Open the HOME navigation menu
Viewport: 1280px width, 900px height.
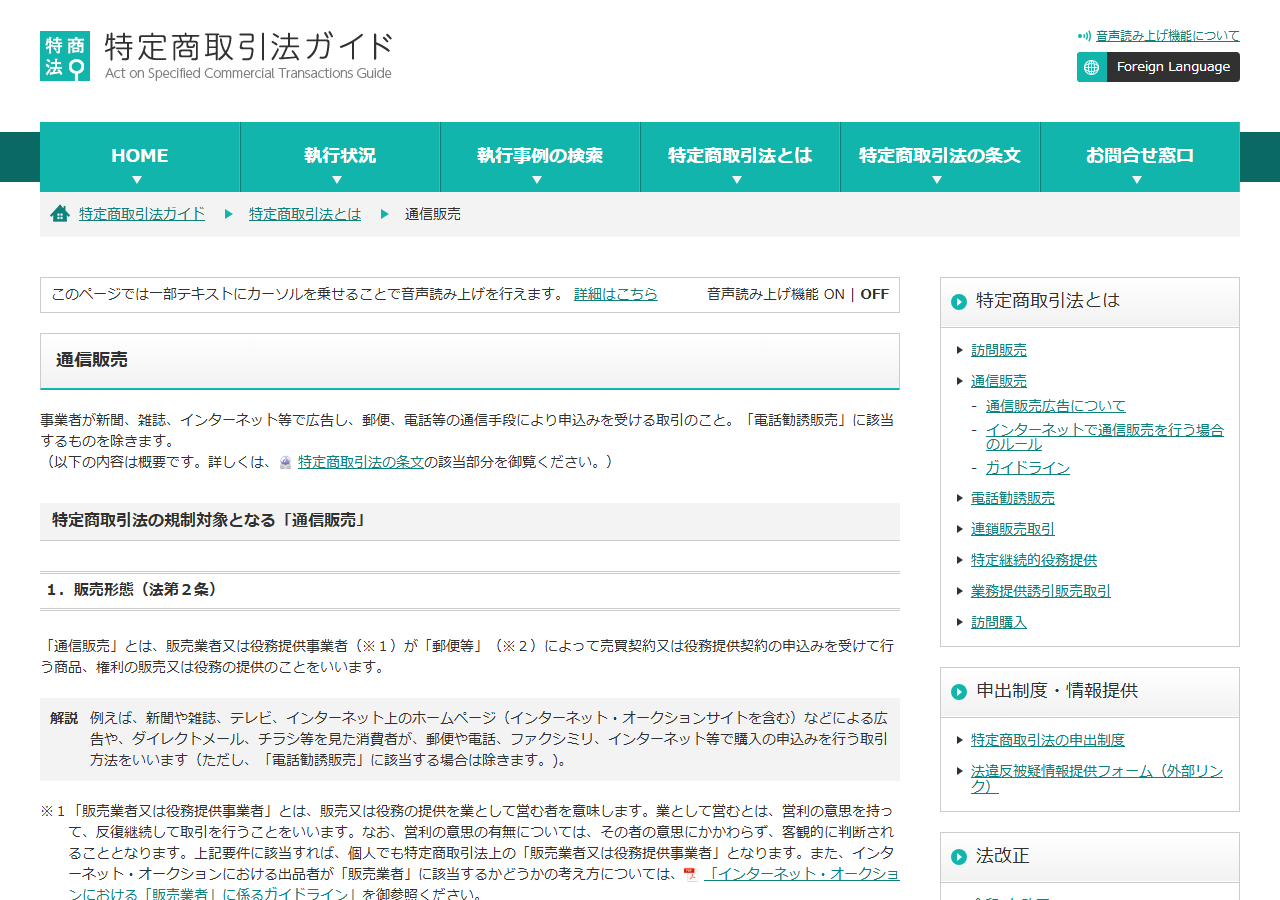click(x=140, y=157)
